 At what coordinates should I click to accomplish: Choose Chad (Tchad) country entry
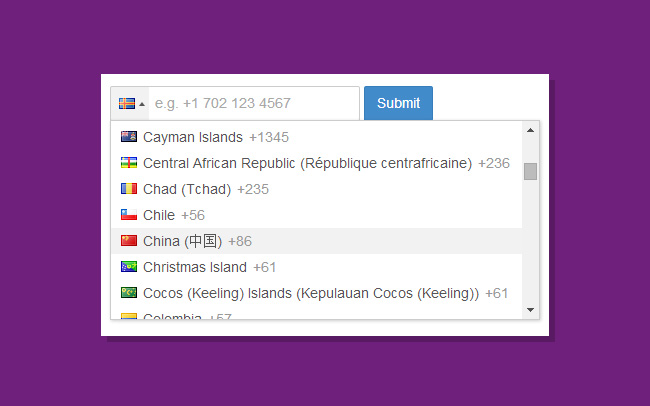(x=187, y=189)
